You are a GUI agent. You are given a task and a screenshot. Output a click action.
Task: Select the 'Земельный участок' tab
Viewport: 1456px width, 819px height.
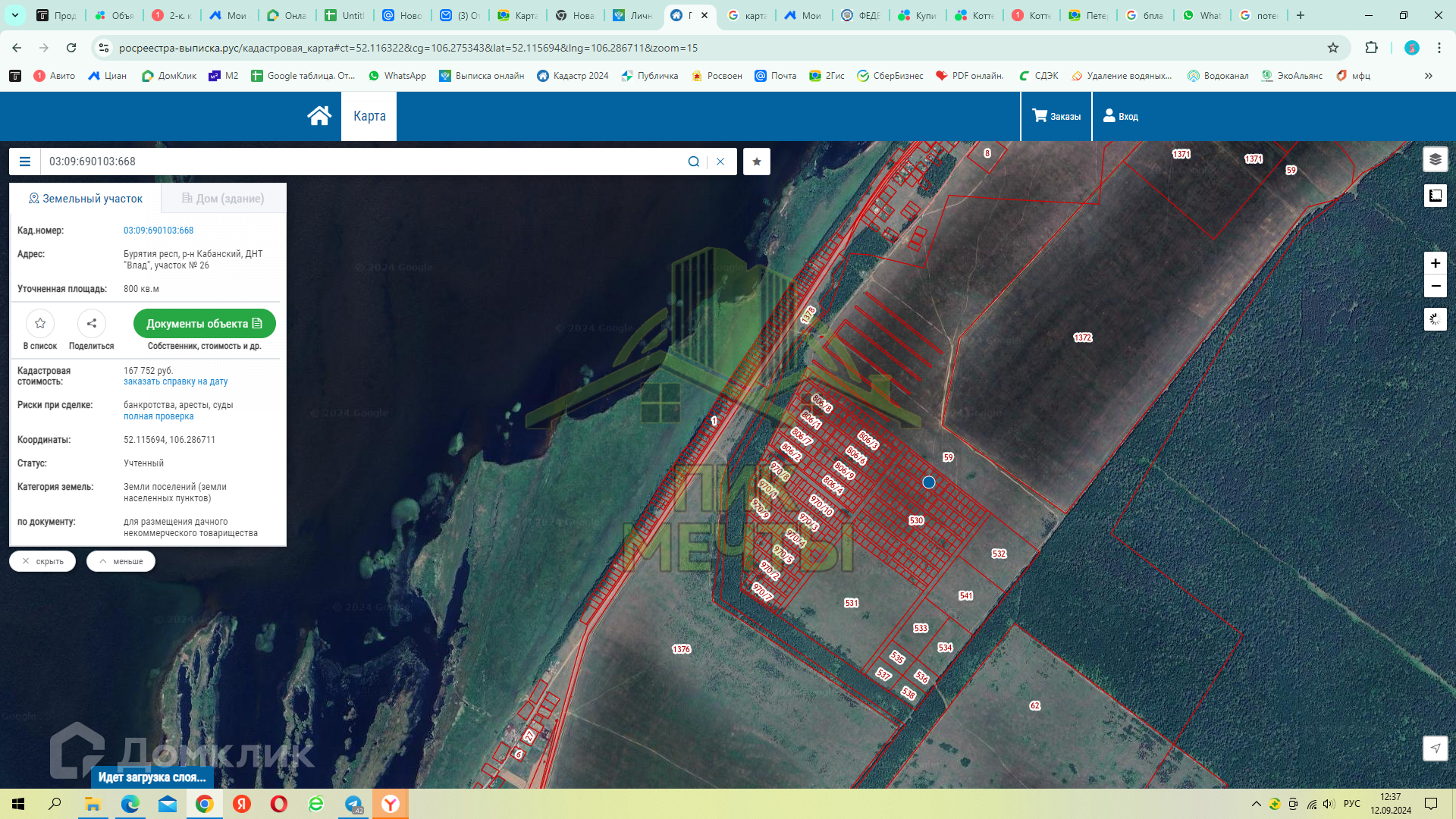pyautogui.click(x=85, y=199)
